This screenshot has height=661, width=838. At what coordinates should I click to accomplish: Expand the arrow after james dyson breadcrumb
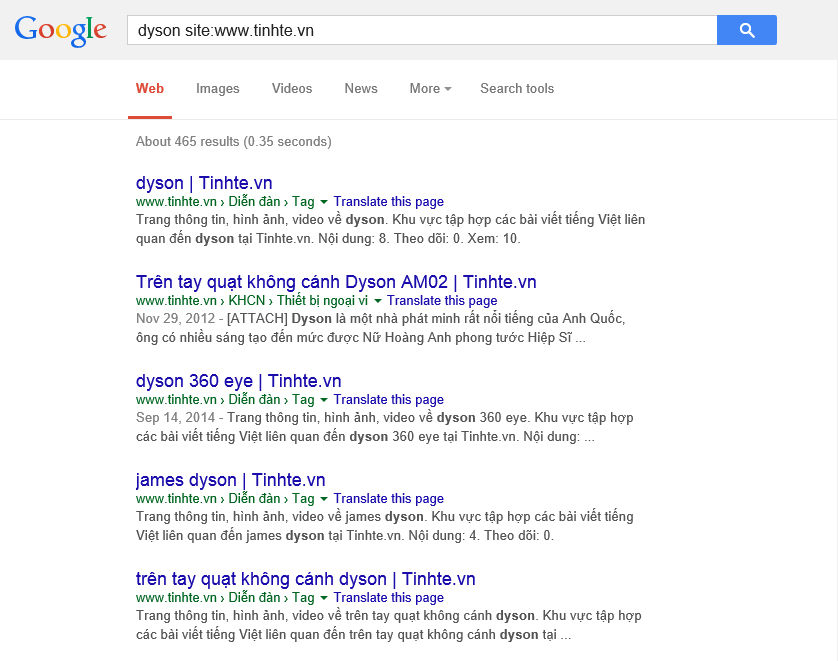(x=323, y=498)
